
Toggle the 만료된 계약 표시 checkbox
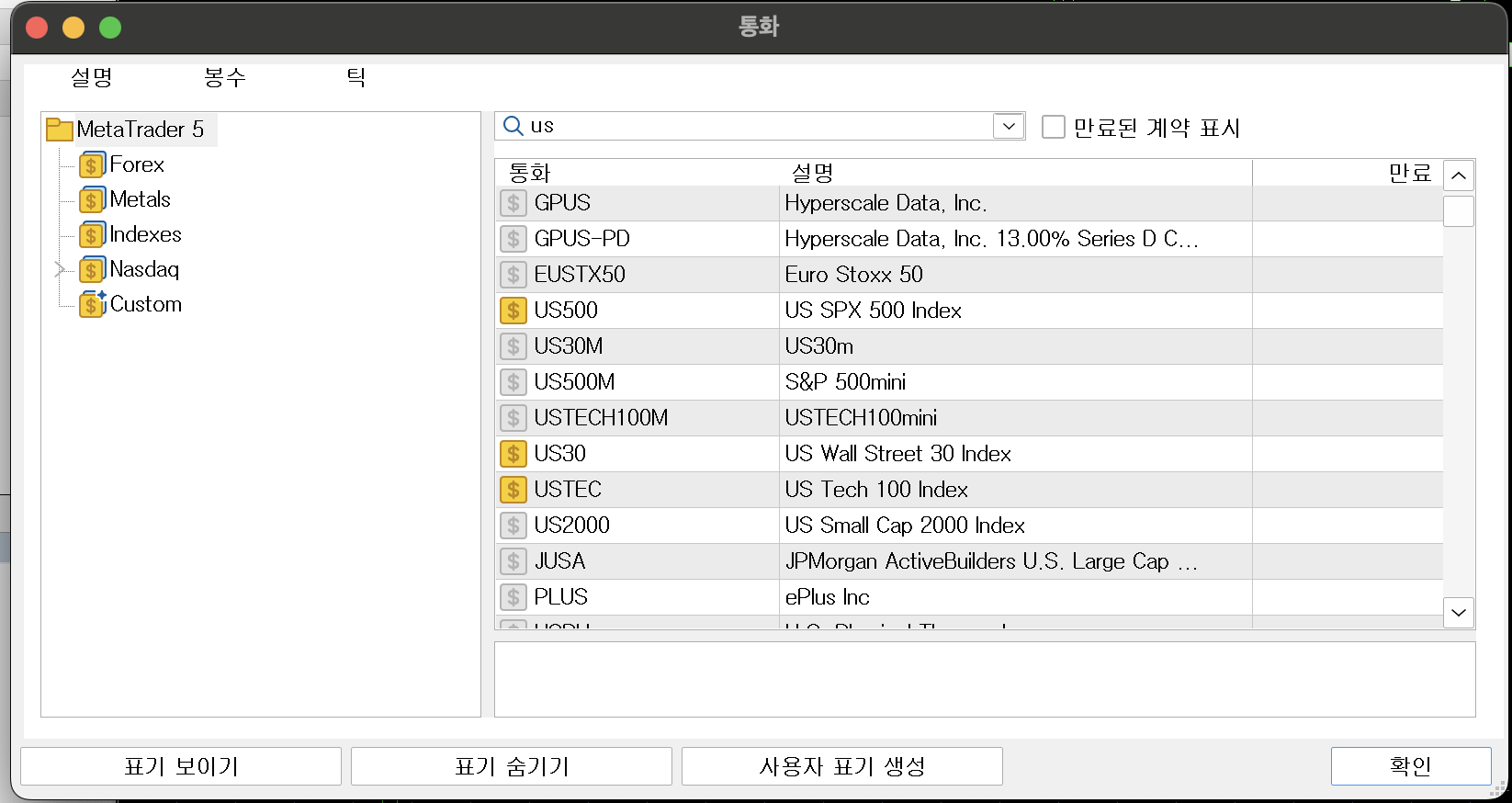[1054, 127]
